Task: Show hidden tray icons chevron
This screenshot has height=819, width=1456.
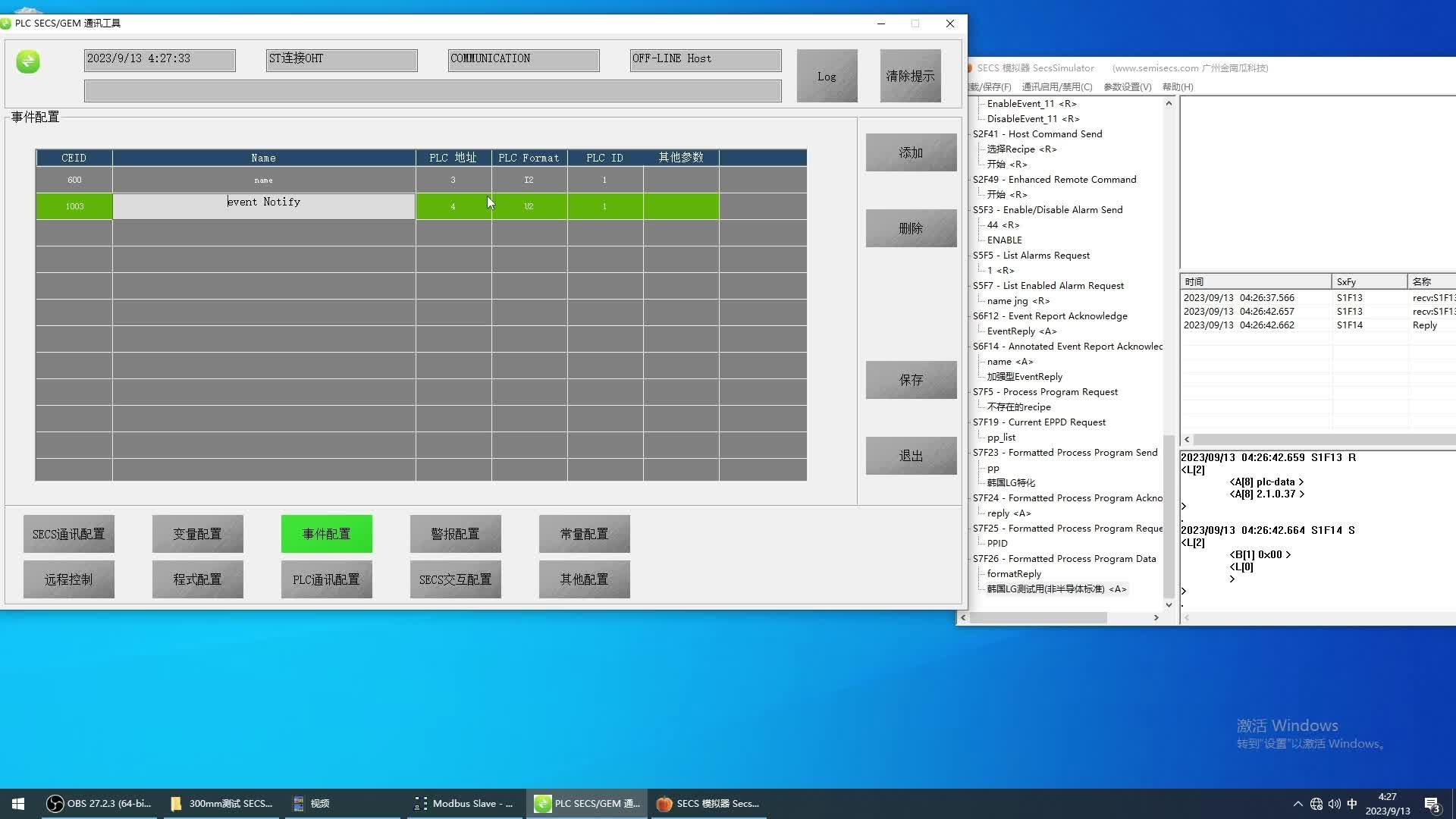Action: pyautogui.click(x=1298, y=804)
